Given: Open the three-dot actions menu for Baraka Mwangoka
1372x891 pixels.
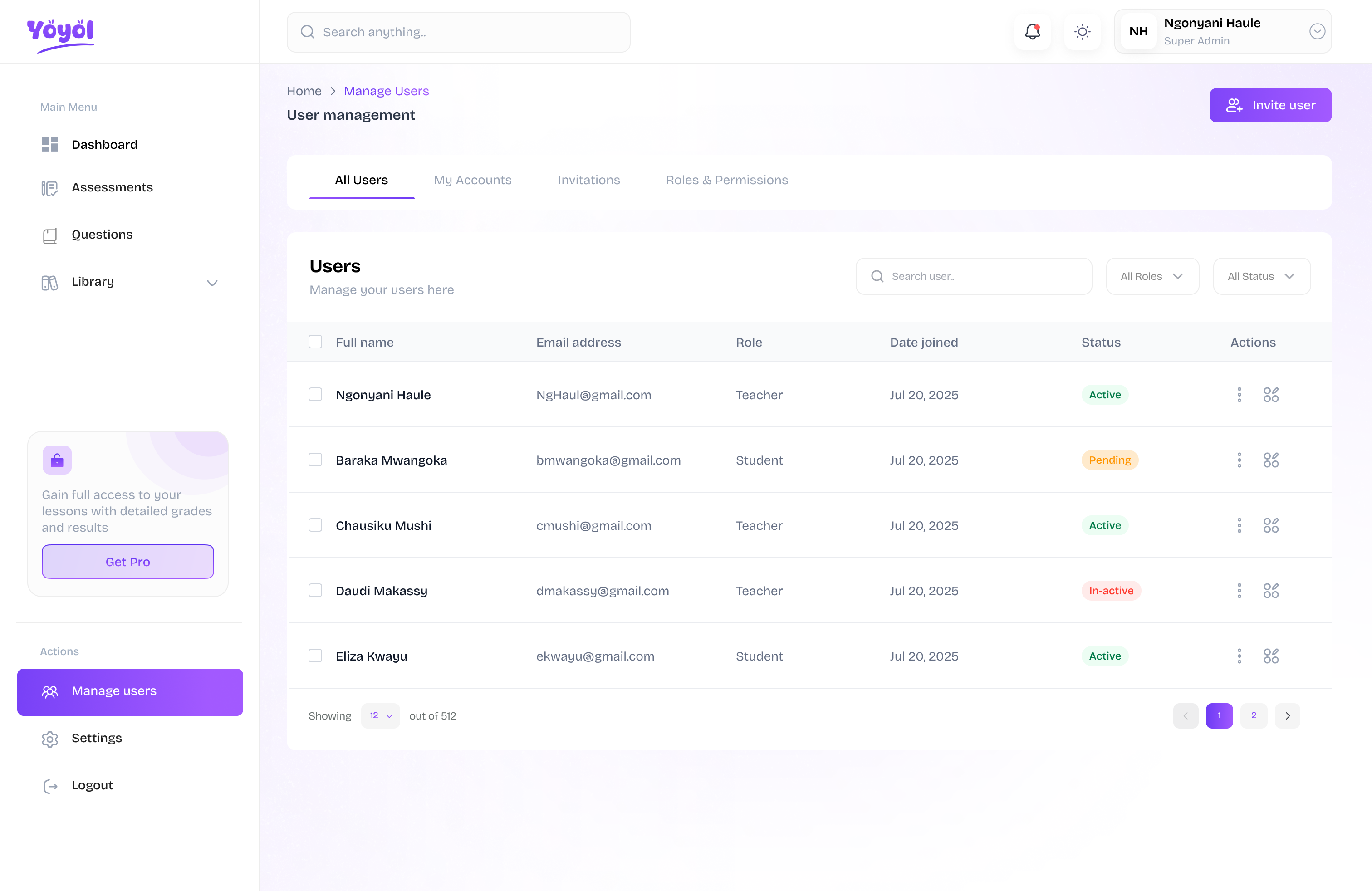Looking at the screenshot, I should [x=1239, y=460].
